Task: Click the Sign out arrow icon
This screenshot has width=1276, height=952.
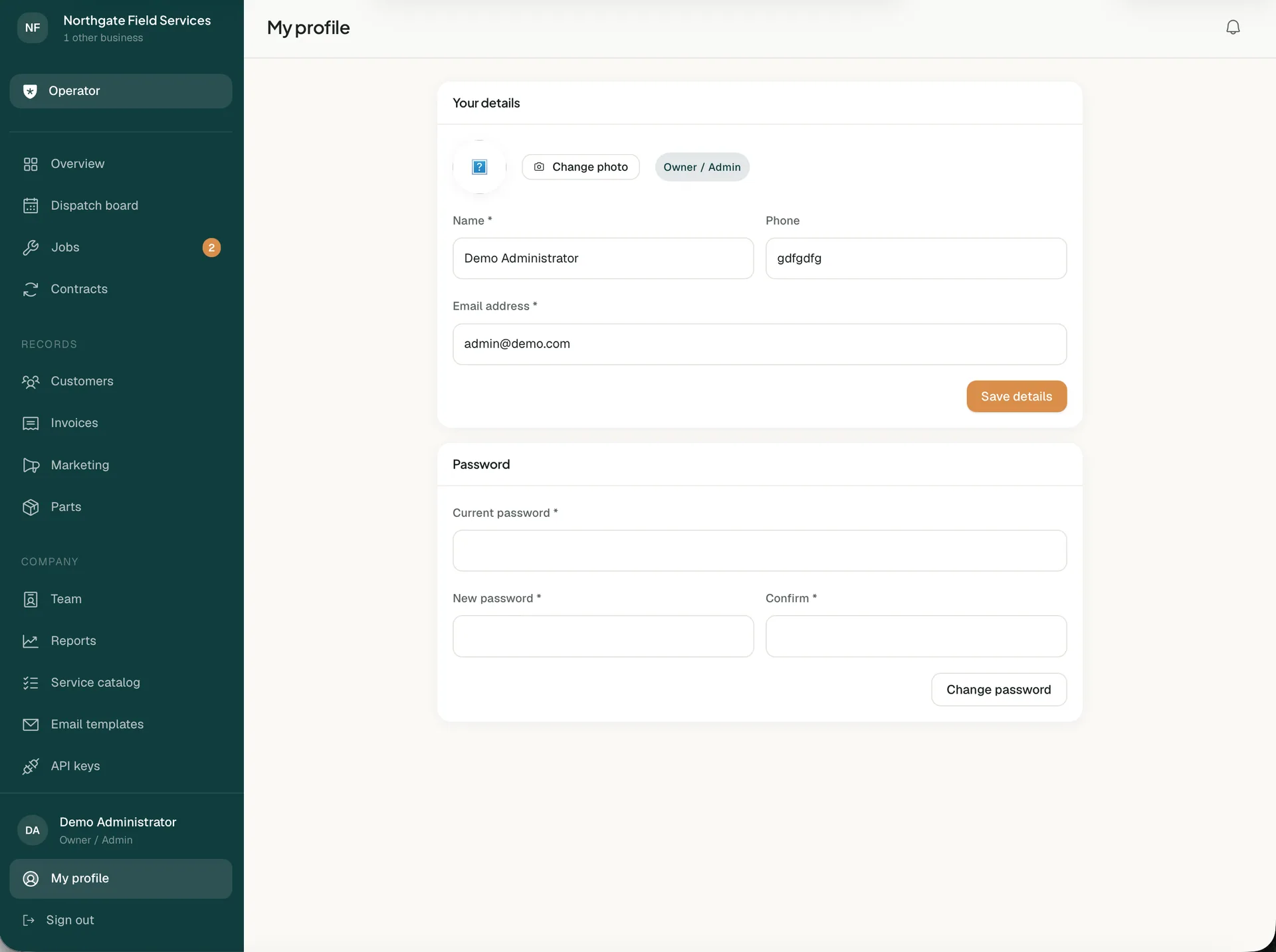Action: [29, 921]
